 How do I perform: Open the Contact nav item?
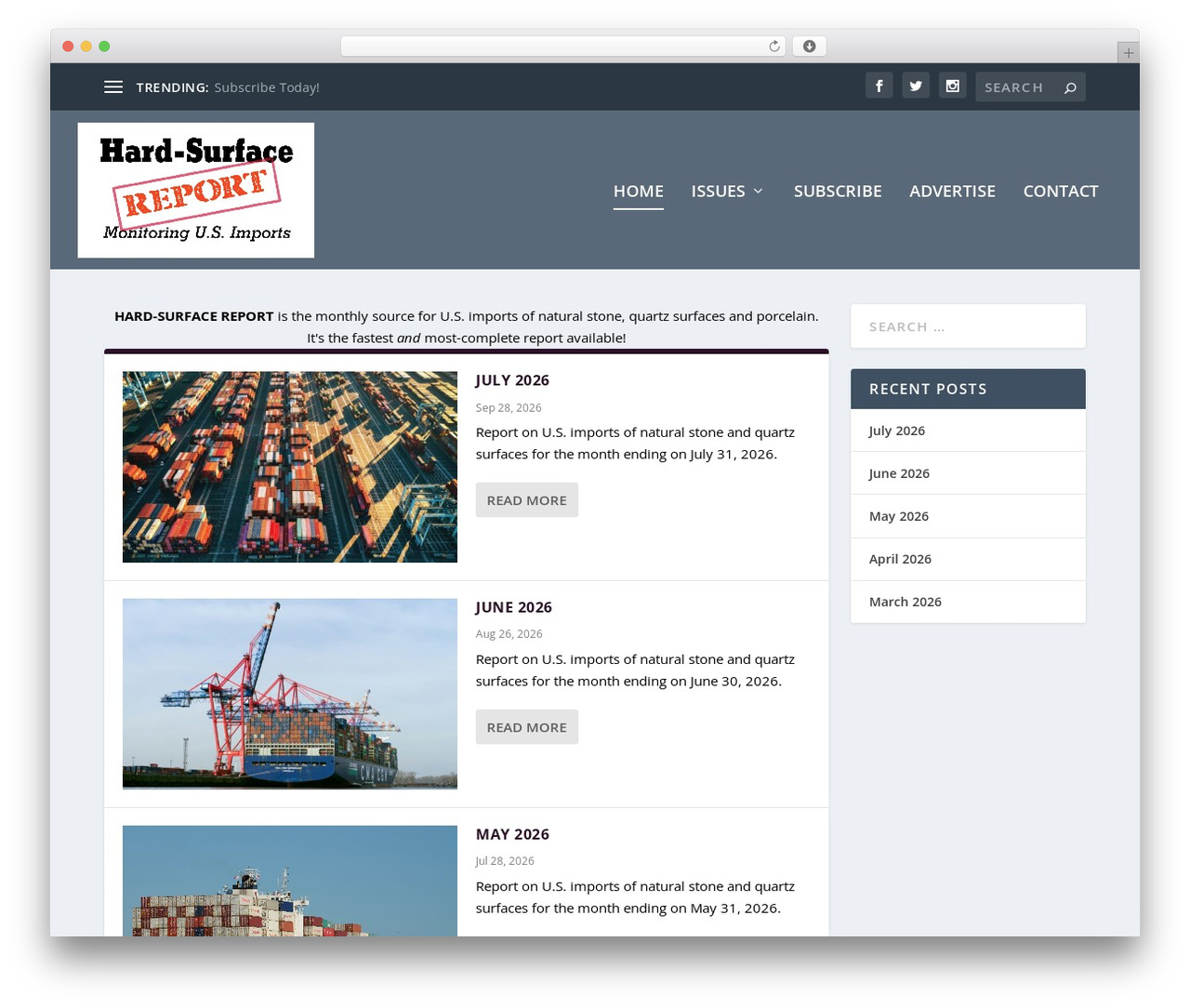pos(1061,191)
